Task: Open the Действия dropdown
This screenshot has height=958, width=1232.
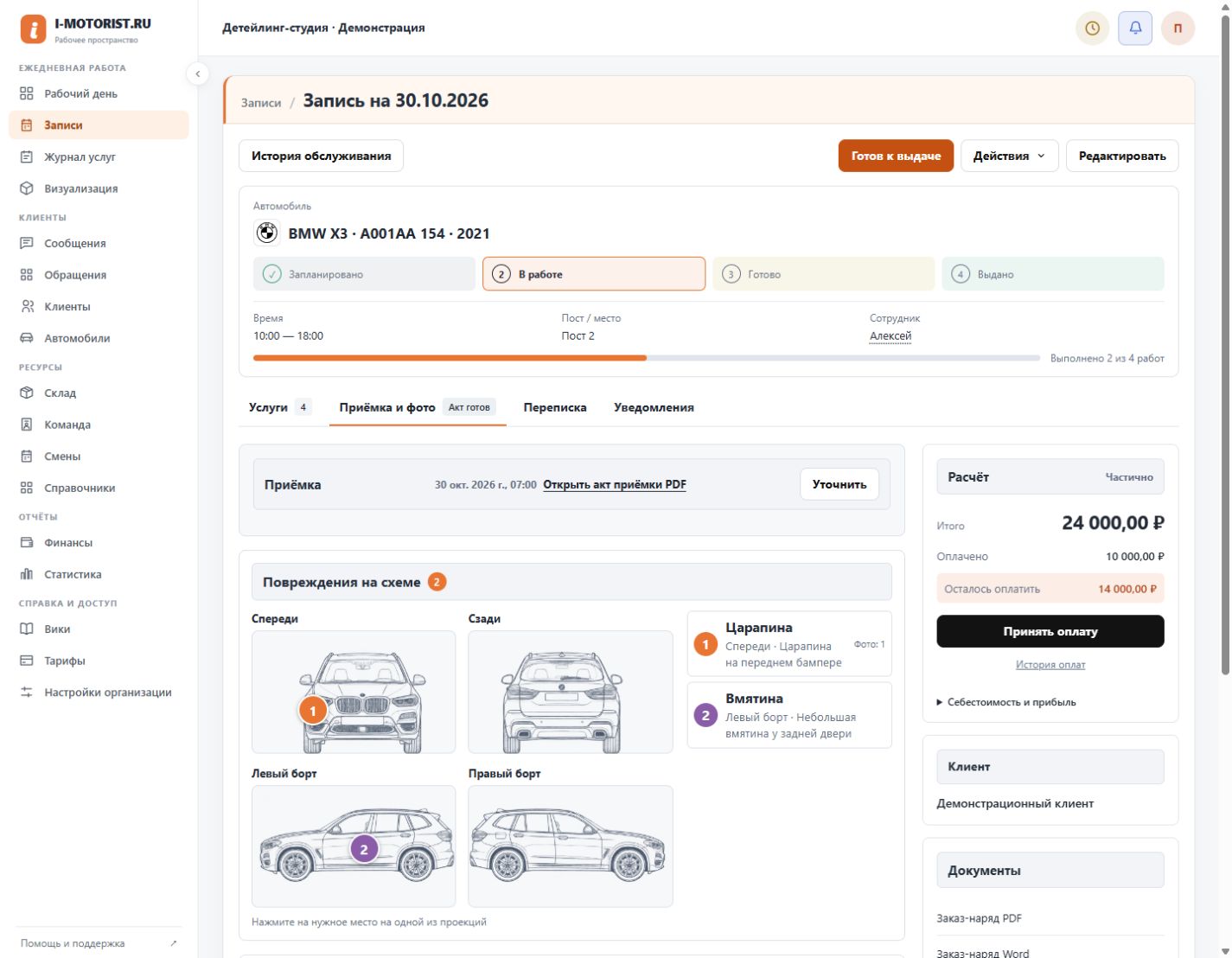Action: tap(1009, 156)
